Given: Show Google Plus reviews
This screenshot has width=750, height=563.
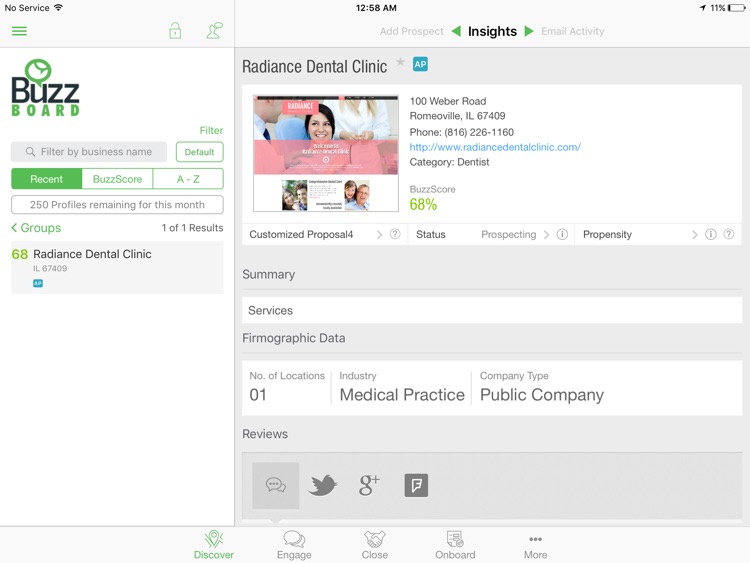Looking at the screenshot, I should click(x=369, y=485).
